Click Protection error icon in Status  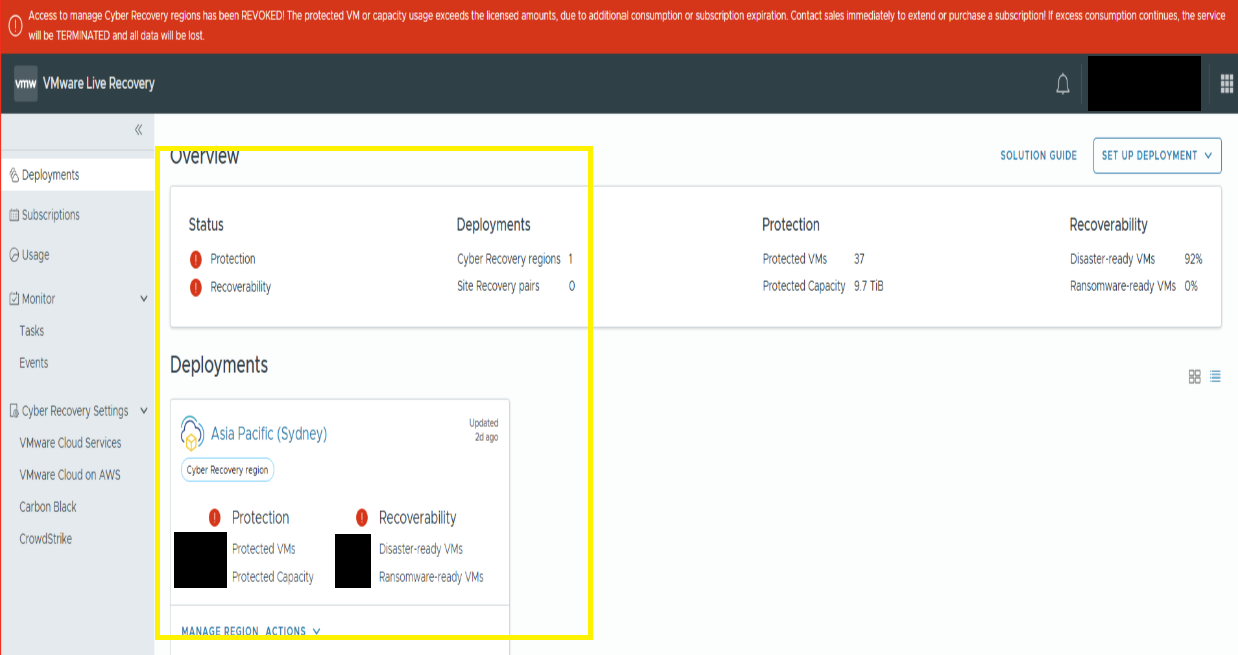[x=196, y=259]
